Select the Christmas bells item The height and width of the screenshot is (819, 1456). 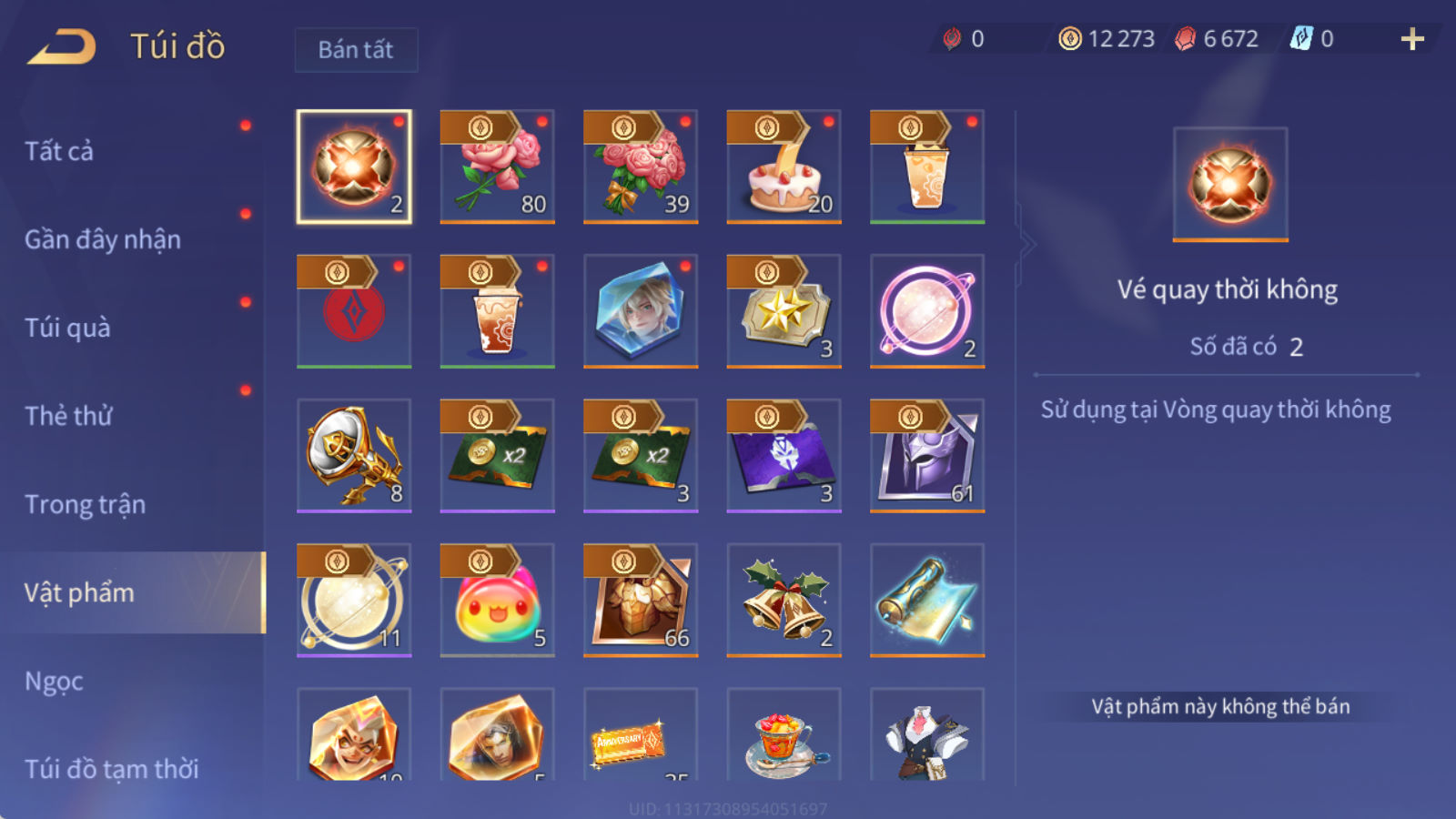pyautogui.click(x=784, y=600)
